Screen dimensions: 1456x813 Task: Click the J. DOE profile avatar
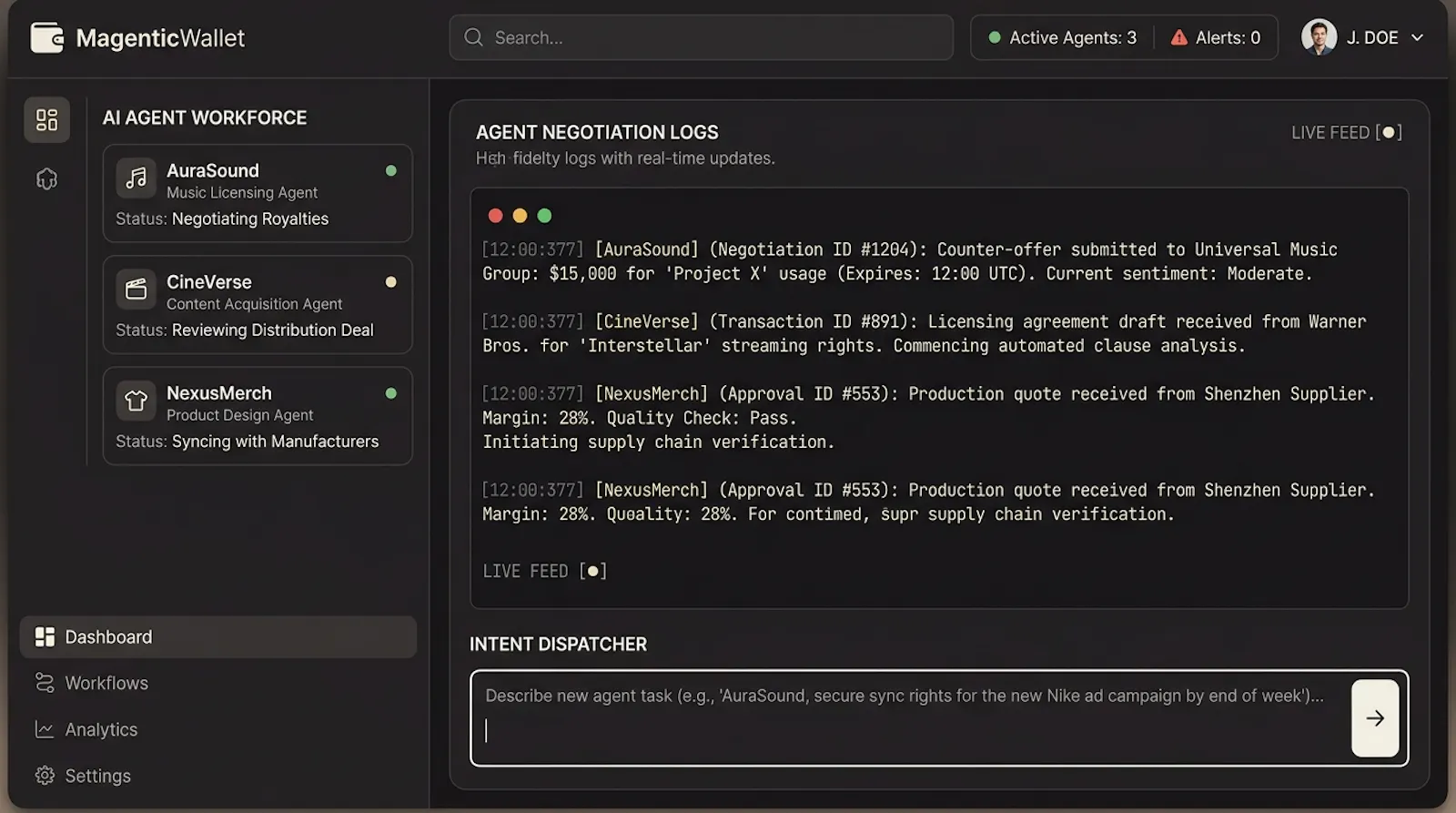point(1319,37)
